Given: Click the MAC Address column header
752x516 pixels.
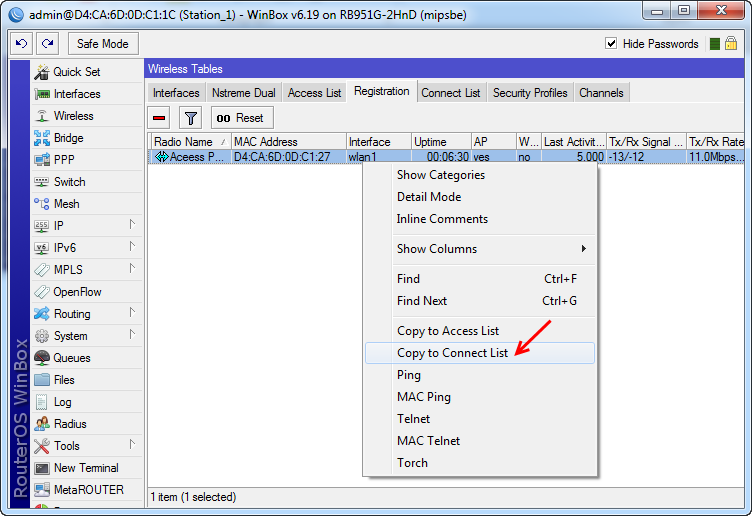Looking at the screenshot, I should [289, 142].
